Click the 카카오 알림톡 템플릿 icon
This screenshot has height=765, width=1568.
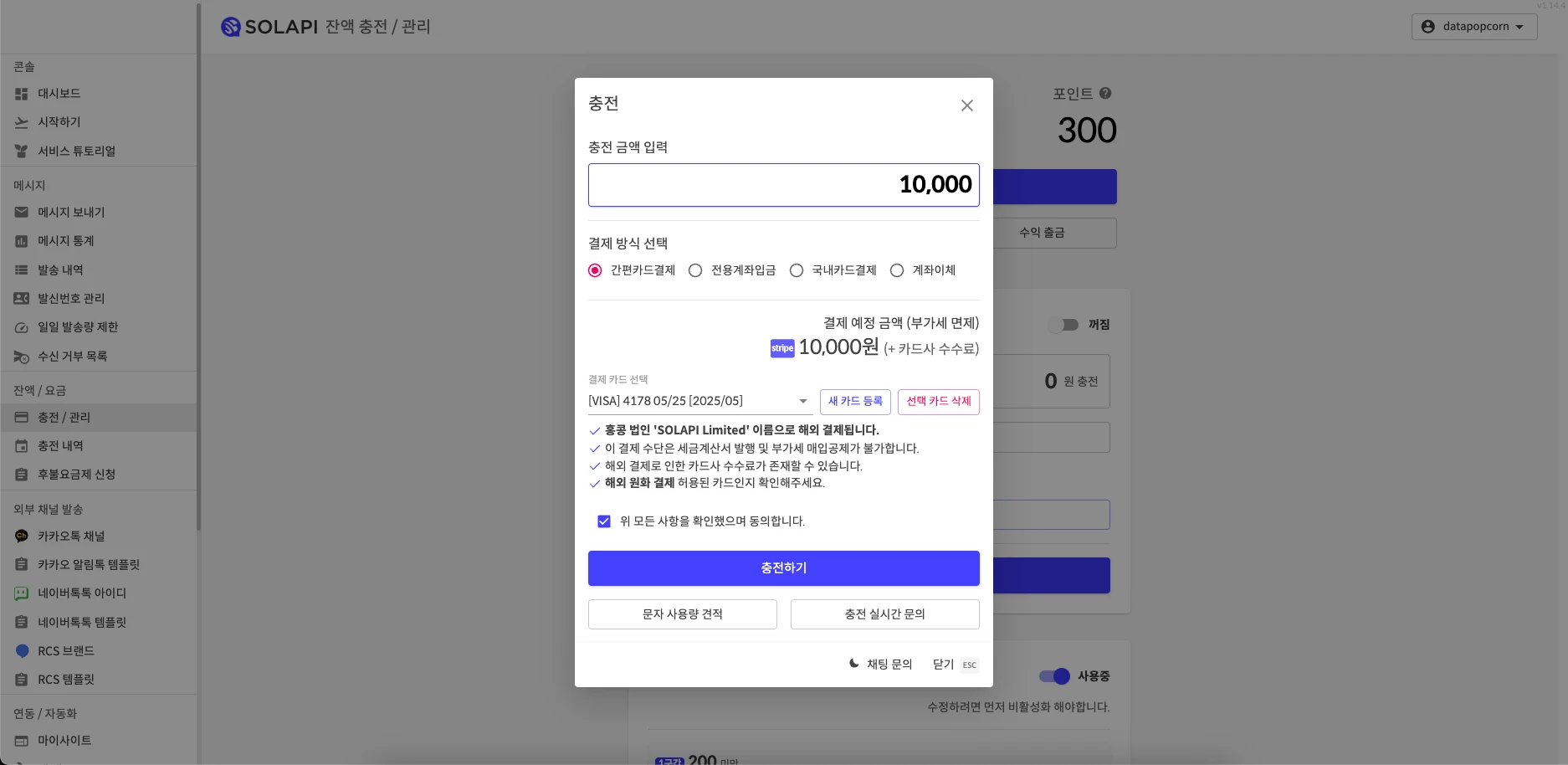(22, 565)
